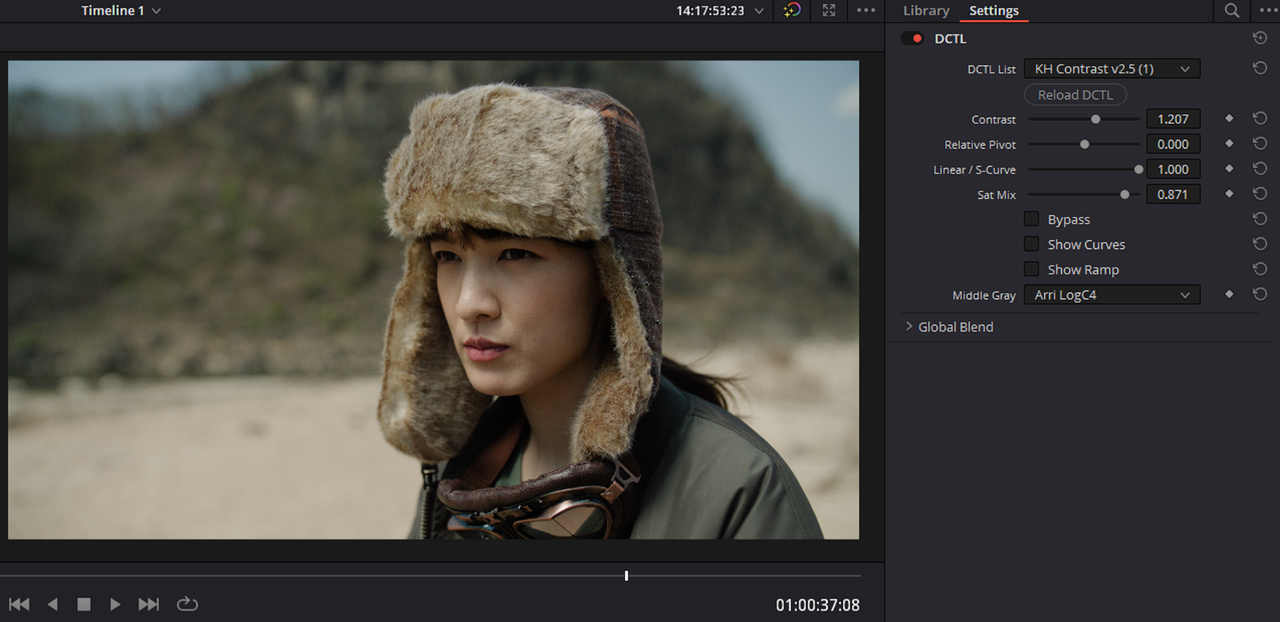Reset the Show Curves checkbox

pyautogui.click(x=1260, y=244)
